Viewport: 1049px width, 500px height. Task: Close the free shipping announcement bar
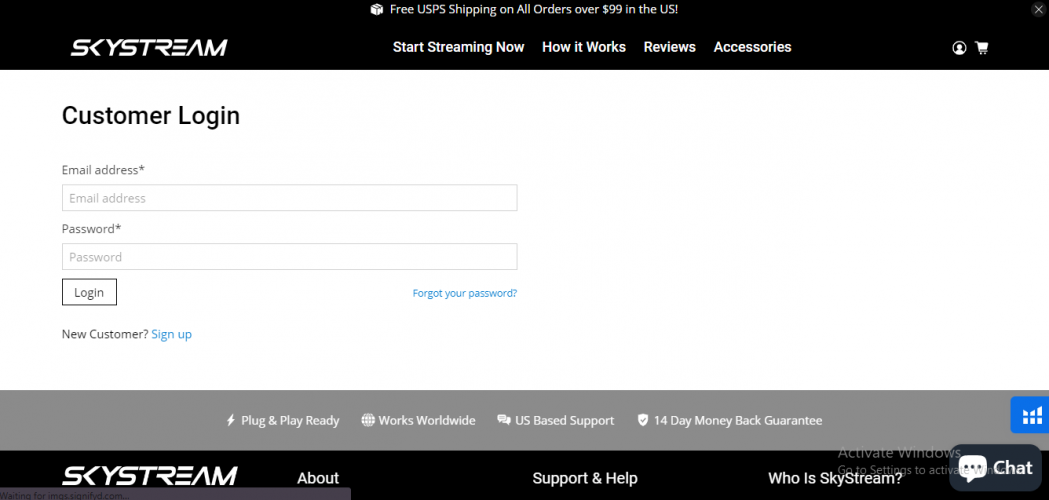point(1038,9)
